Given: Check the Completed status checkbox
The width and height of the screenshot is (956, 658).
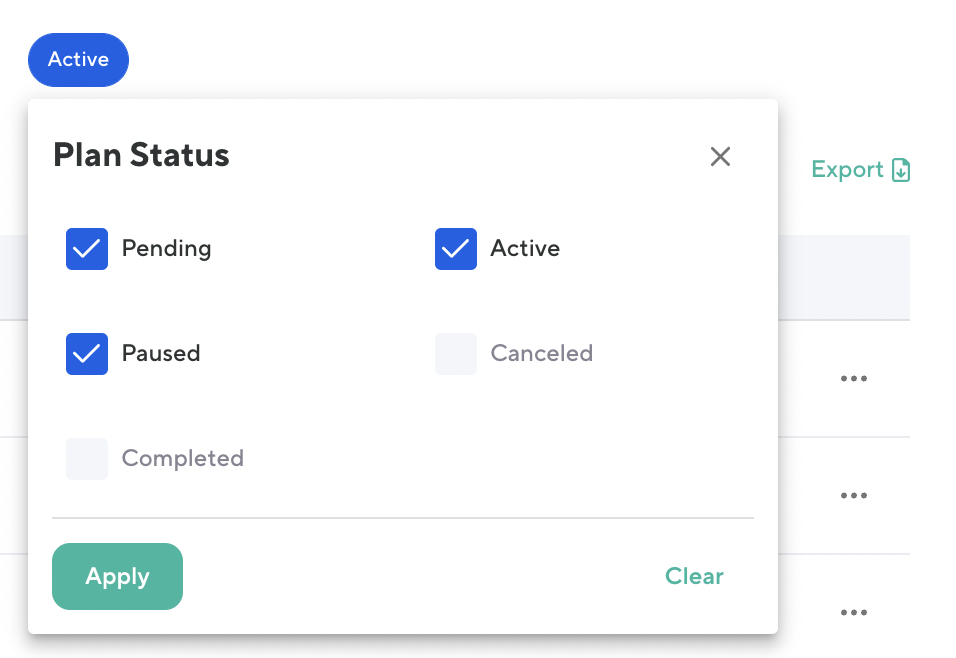Looking at the screenshot, I should [87, 459].
